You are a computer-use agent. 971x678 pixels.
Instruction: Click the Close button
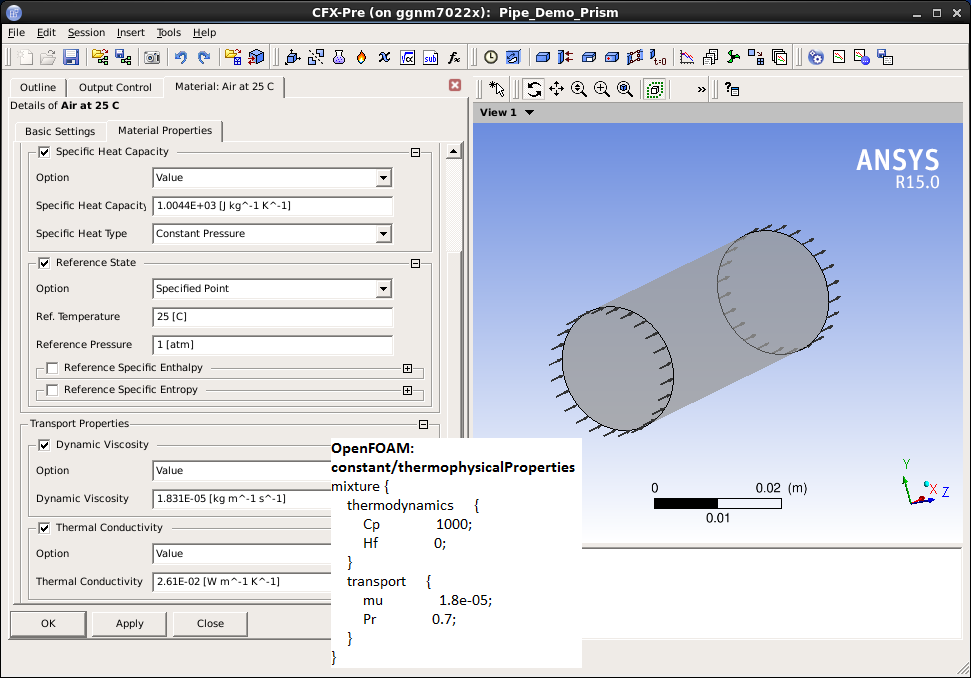pos(211,624)
